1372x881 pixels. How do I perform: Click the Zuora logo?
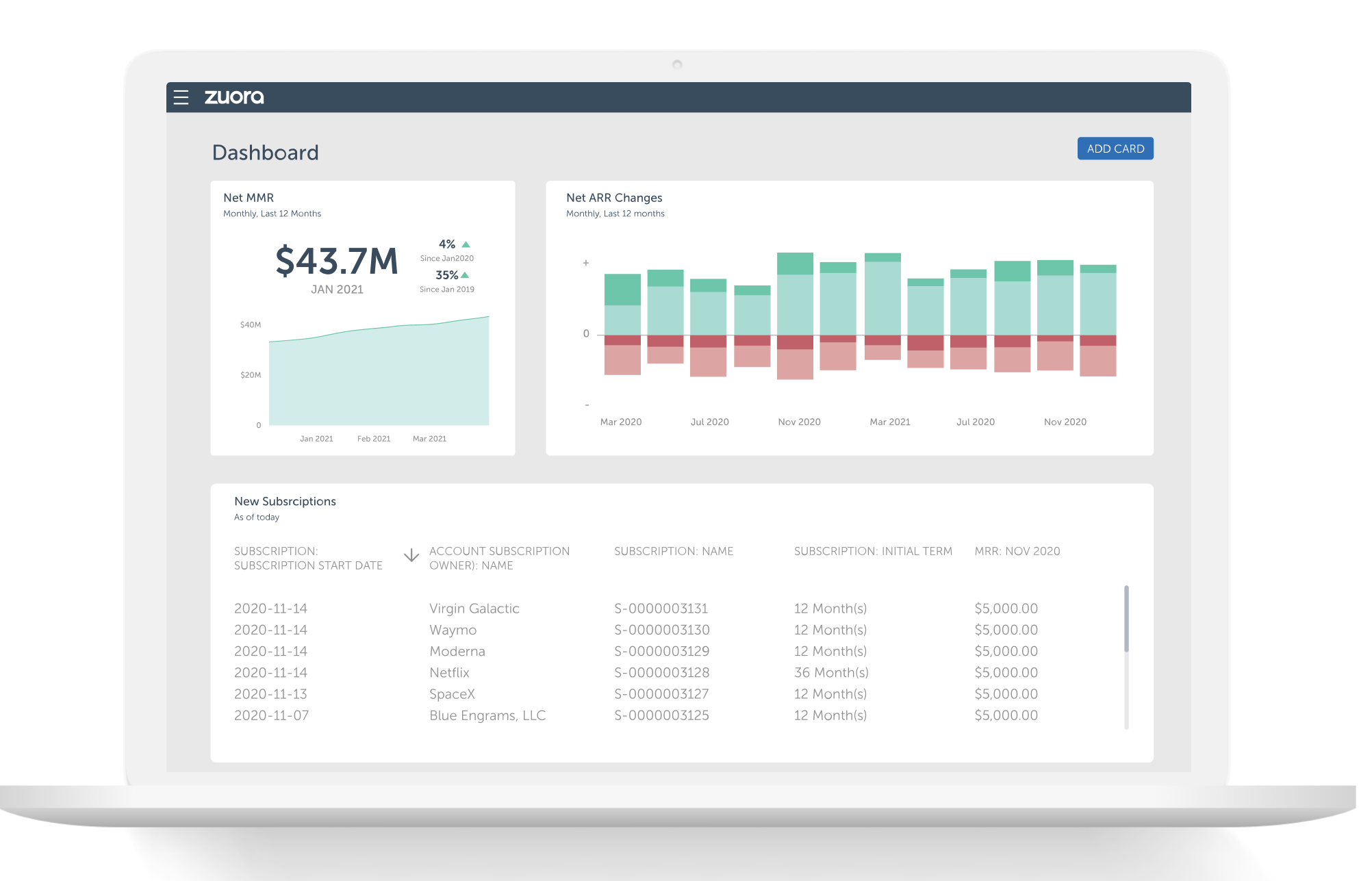[234, 97]
